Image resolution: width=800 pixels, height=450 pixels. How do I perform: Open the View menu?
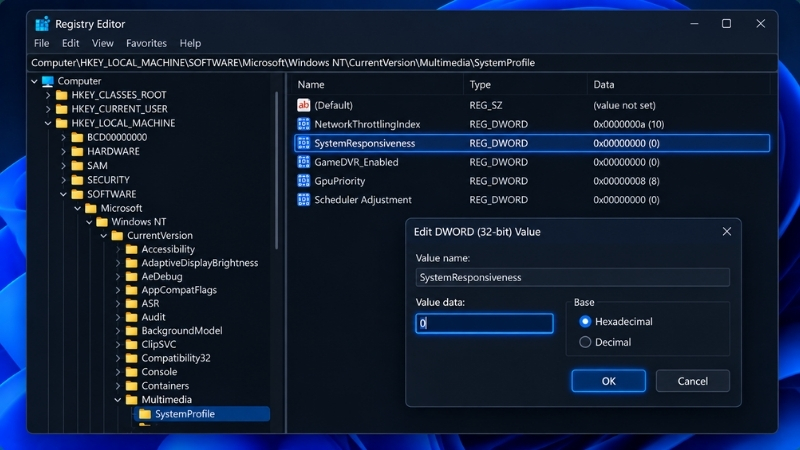pyautogui.click(x=103, y=43)
